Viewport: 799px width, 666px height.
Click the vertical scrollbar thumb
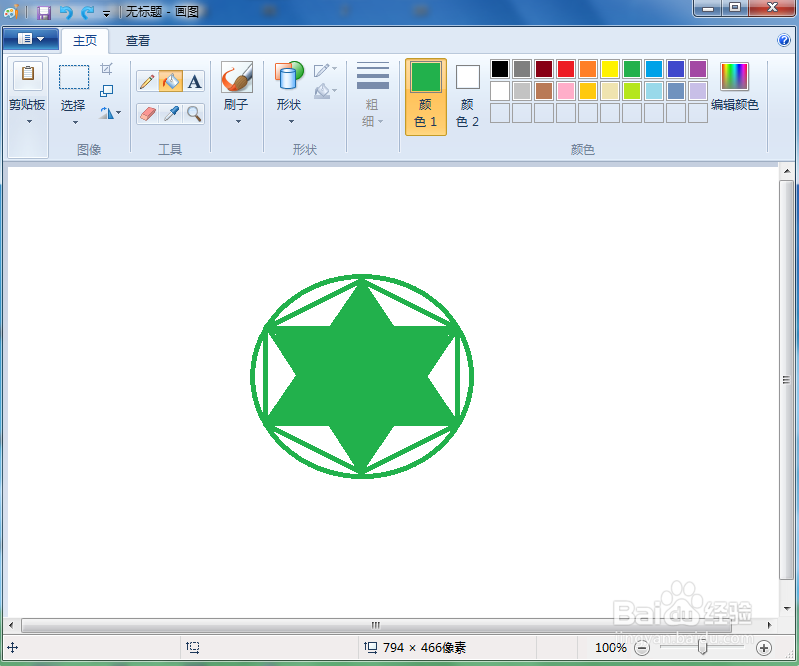786,379
